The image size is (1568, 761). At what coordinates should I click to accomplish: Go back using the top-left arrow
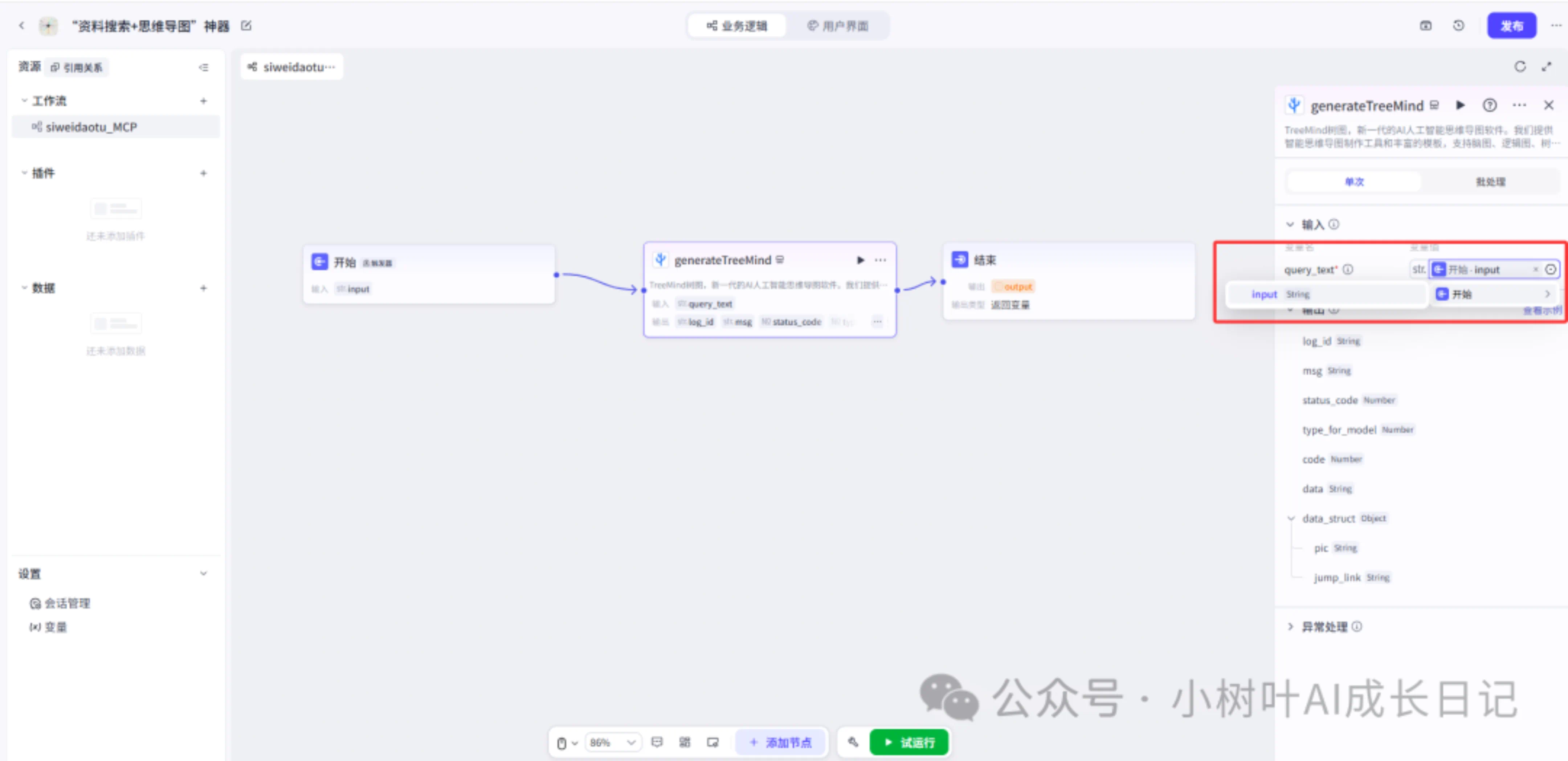(21, 25)
